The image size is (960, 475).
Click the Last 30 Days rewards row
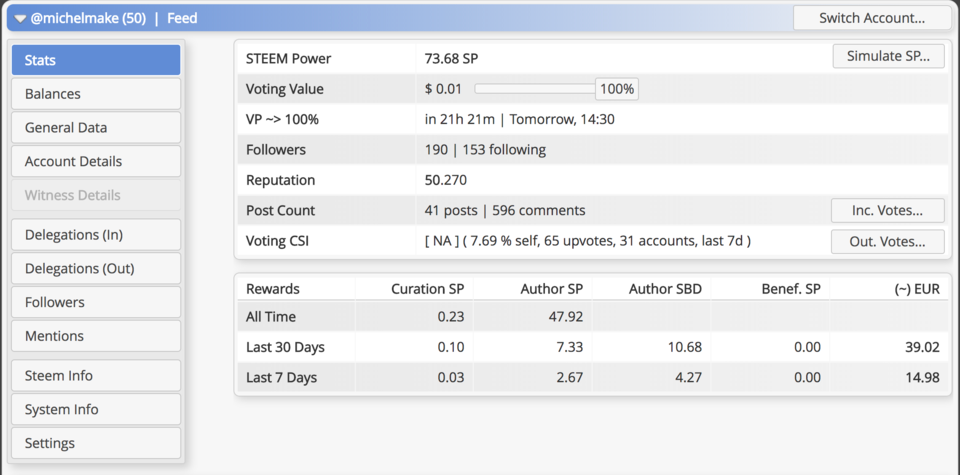tap(593, 347)
